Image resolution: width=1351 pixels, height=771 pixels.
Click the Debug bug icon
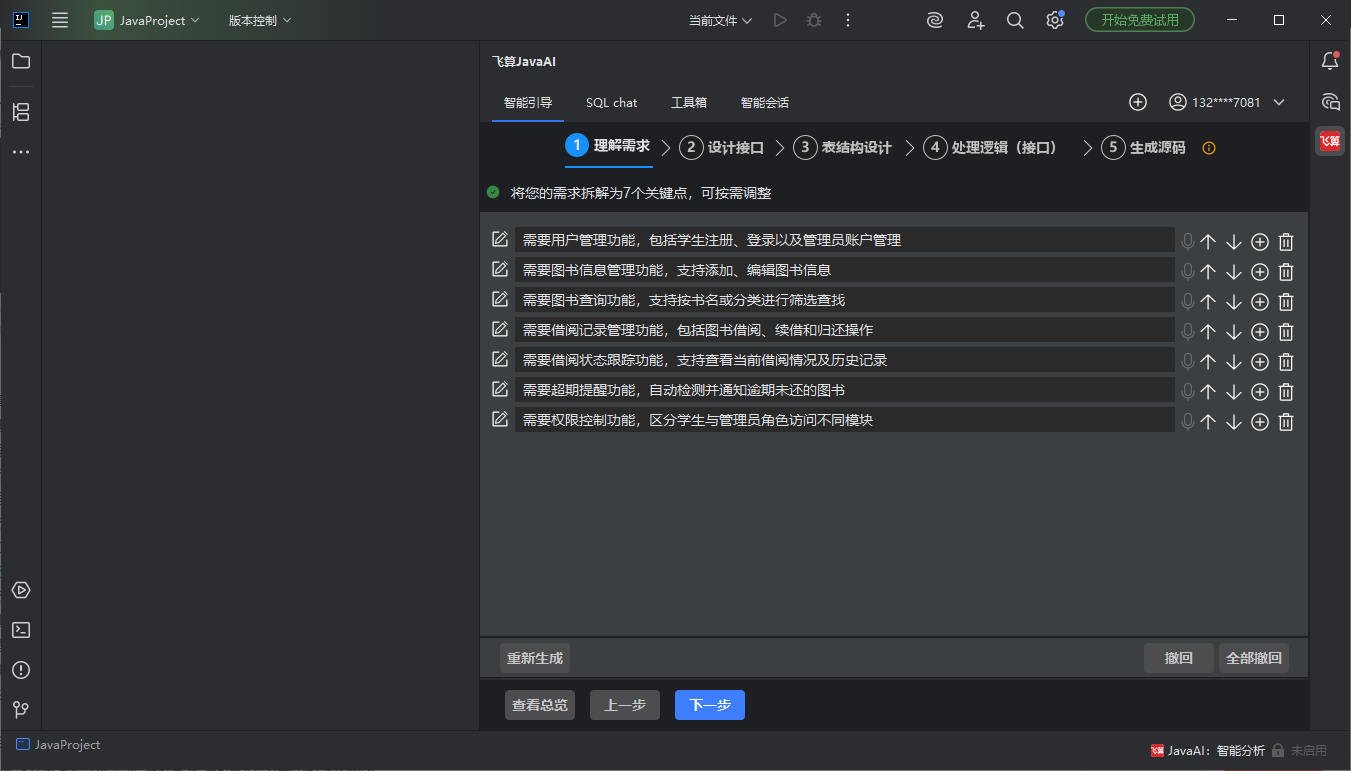[x=814, y=20]
